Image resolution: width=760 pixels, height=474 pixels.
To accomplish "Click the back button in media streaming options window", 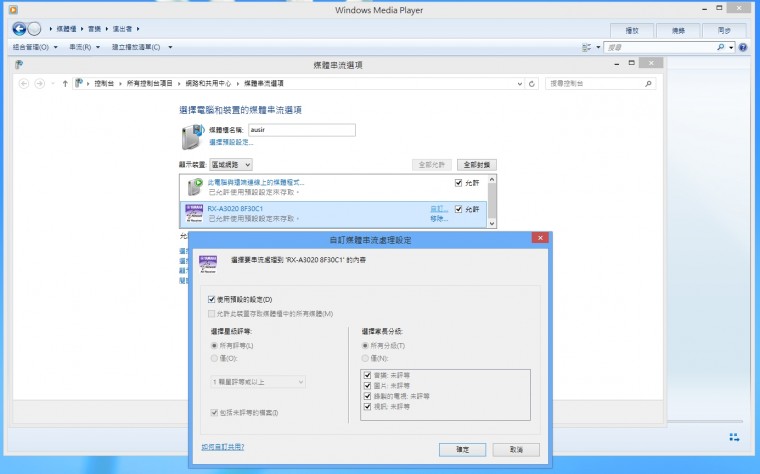I will [x=24, y=83].
